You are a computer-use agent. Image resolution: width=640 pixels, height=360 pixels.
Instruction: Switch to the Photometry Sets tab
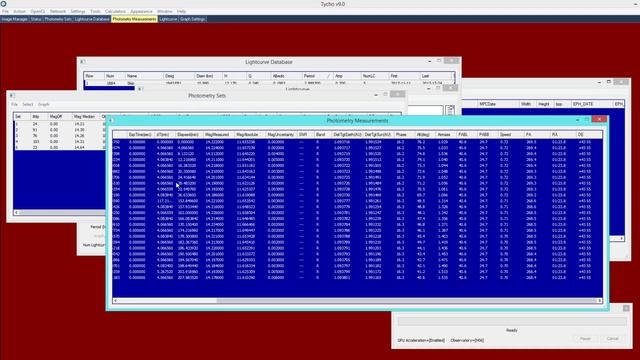[x=58, y=19]
